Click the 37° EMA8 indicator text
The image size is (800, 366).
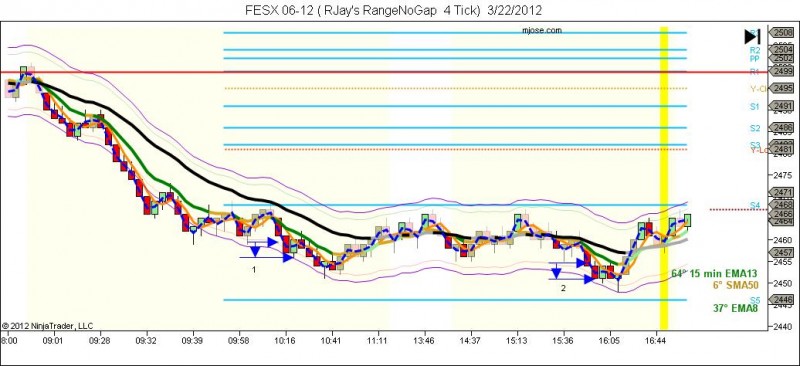tap(735, 308)
